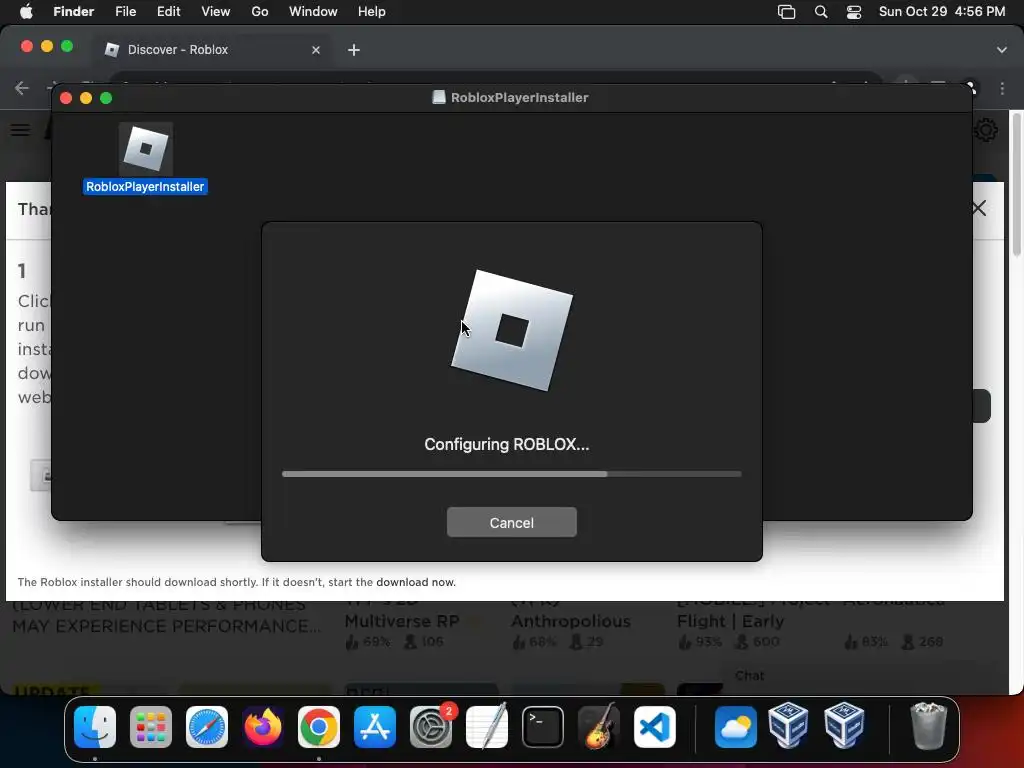The height and width of the screenshot is (768, 1024).
Task: Launch GarageBand from the dock
Action: (599, 727)
